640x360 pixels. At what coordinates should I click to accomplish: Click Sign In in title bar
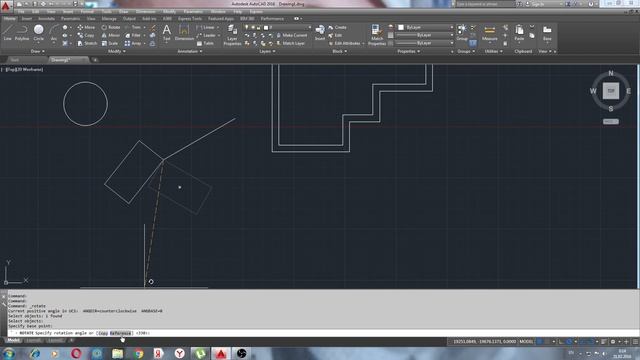[x=538, y=4]
